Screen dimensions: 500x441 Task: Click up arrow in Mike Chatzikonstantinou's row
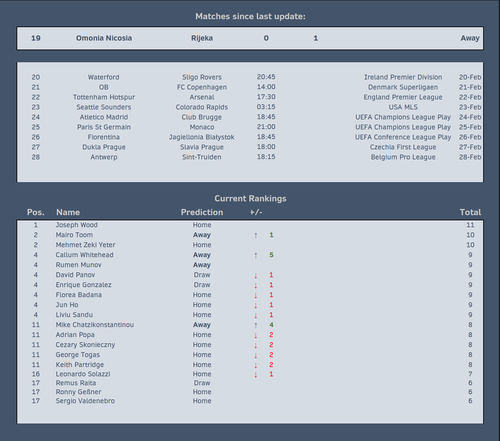(256, 325)
